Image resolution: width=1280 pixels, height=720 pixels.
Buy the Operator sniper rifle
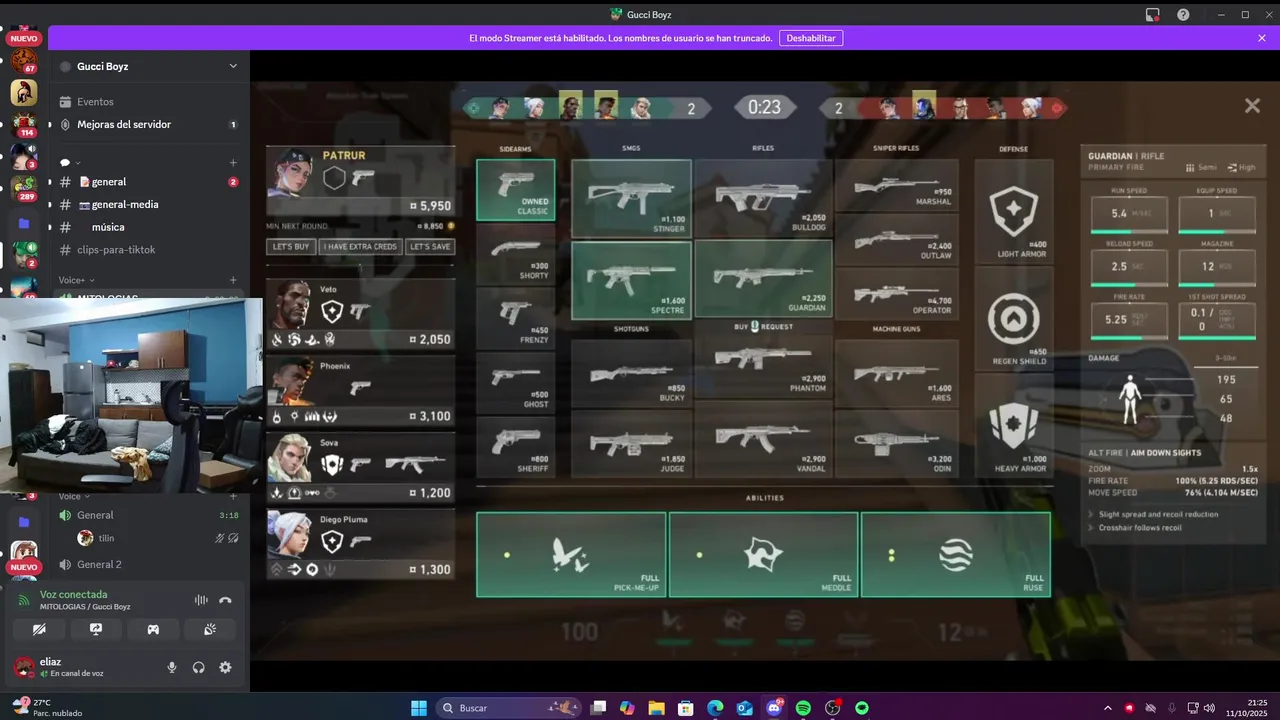click(x=896, y=294)
